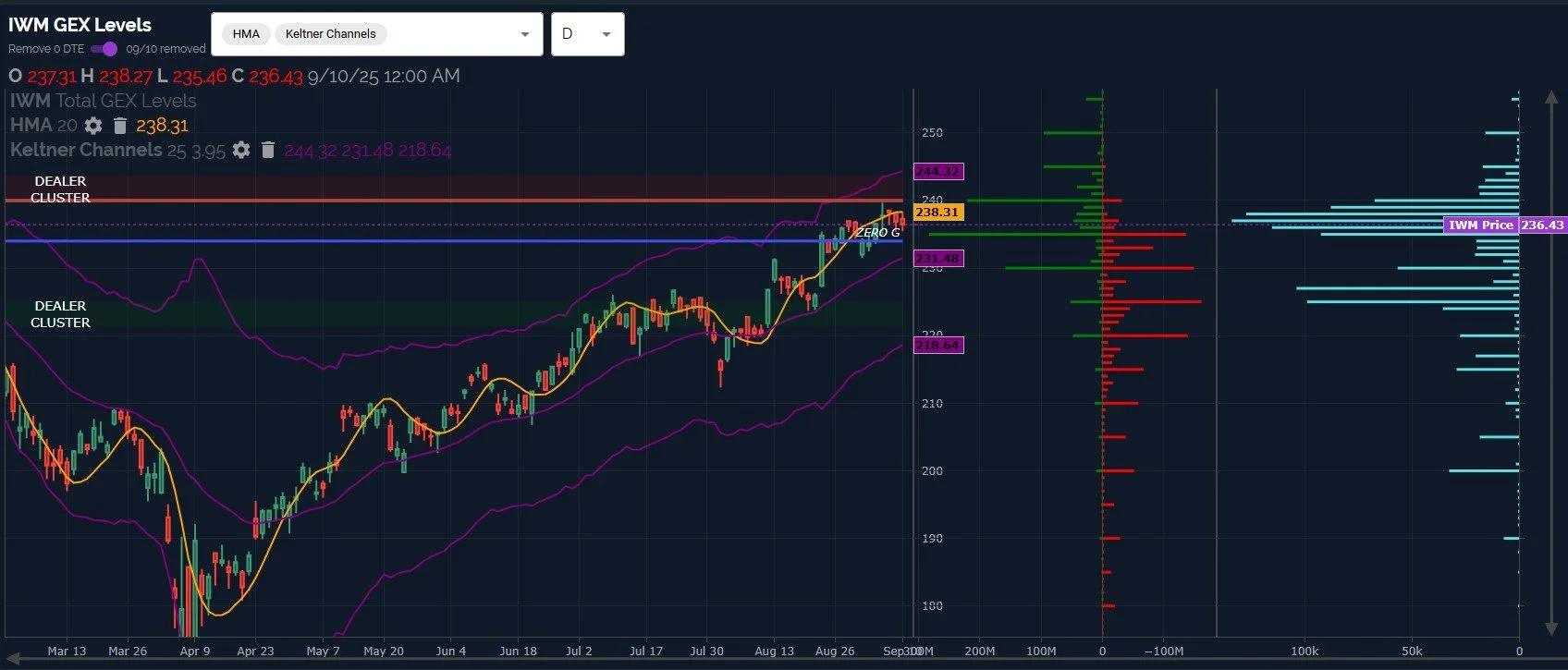1568x670 pixels.
Task: Click the 100k volume axis label
Action: 1305,651
